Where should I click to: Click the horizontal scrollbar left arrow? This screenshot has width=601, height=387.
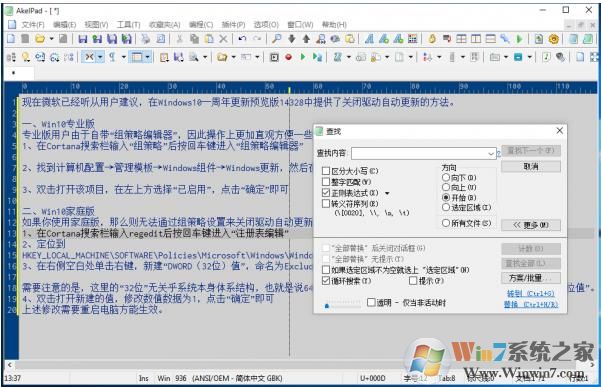coord(10,365)
